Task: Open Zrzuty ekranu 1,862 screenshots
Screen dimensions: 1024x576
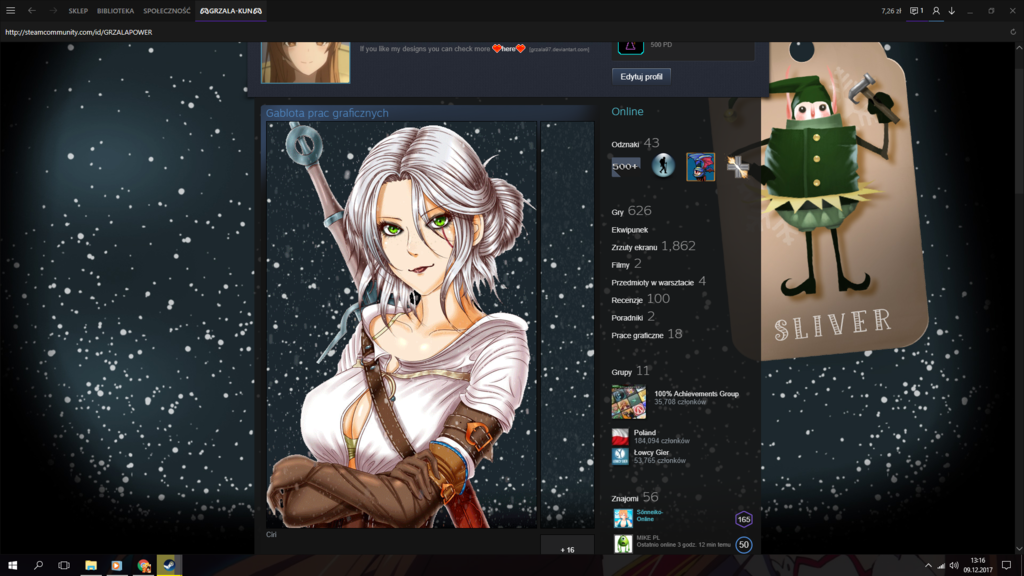Action: (654, 246)
